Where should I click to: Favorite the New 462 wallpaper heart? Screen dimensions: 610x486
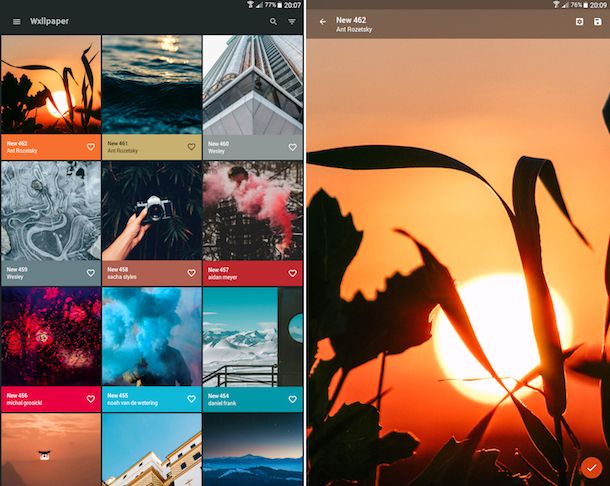click(x=91, y=147)
